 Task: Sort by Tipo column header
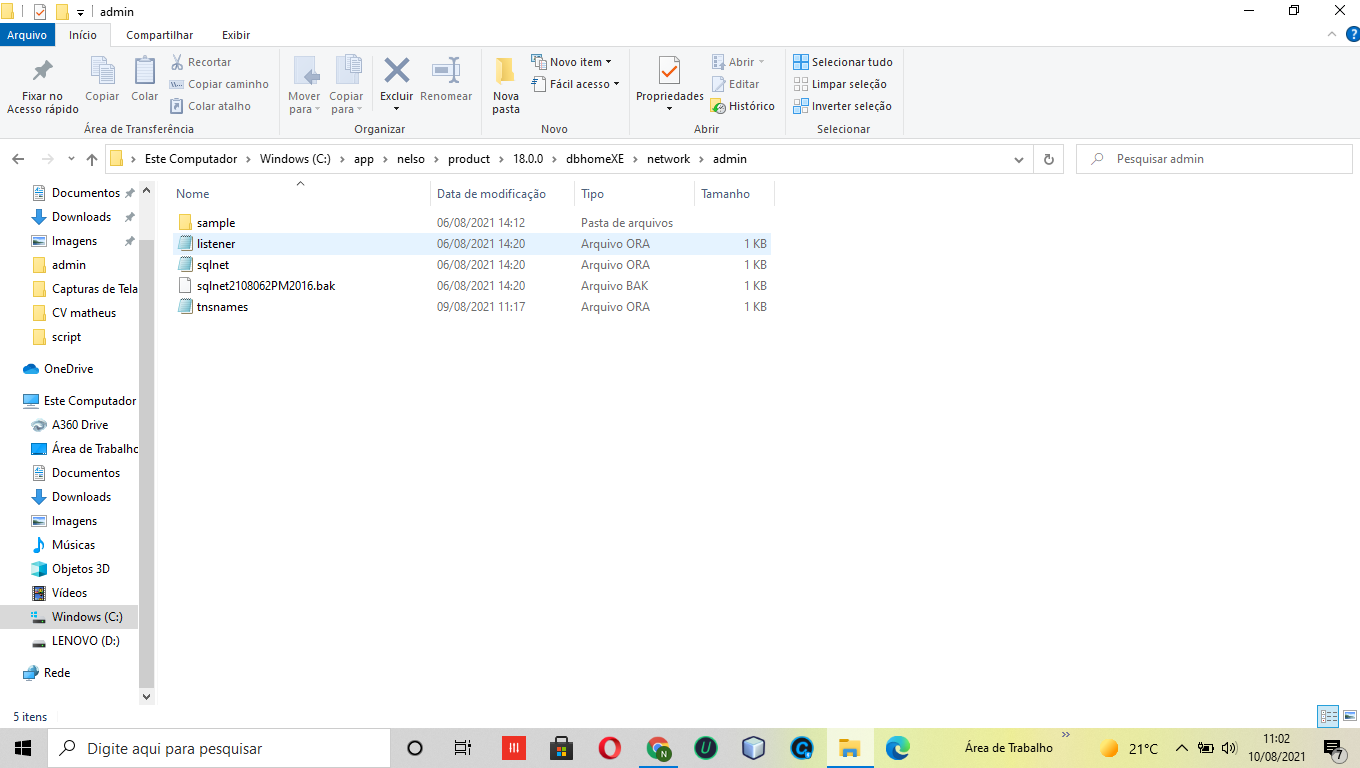point(593,194)
